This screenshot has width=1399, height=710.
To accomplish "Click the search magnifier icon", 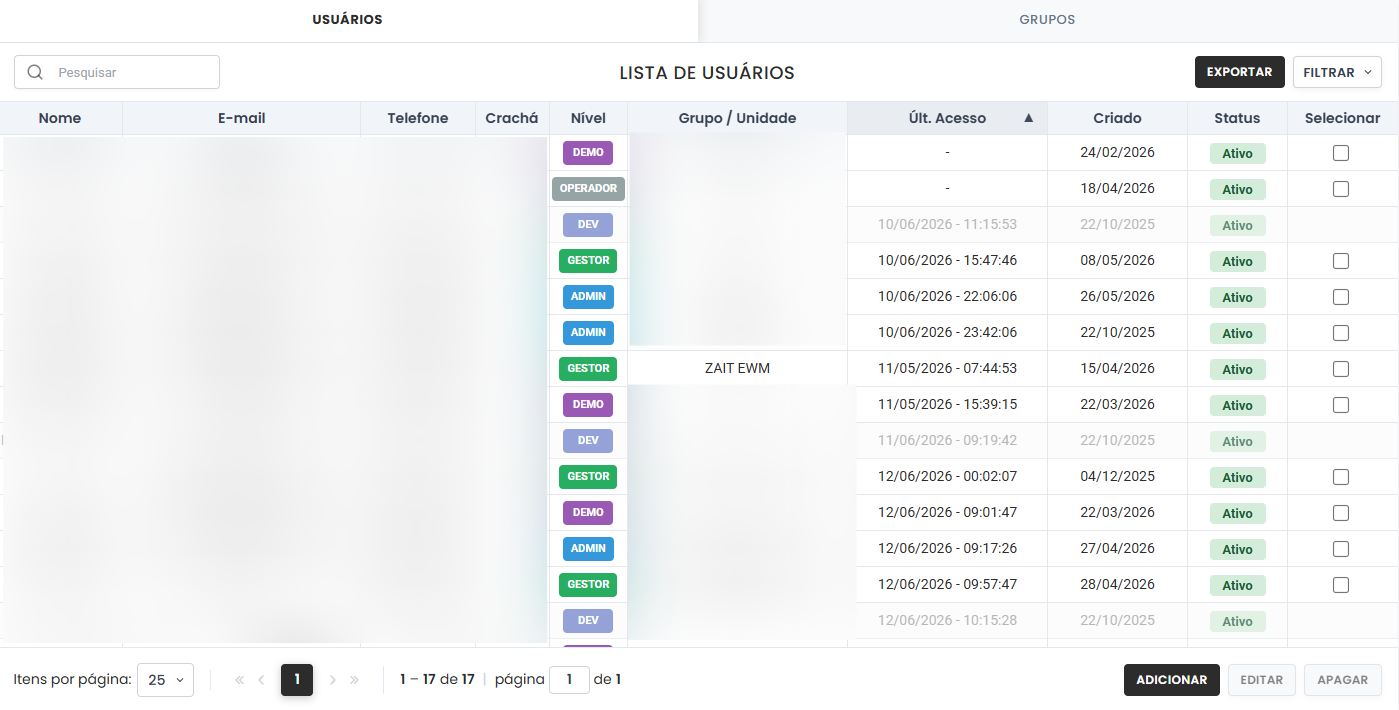I will point(36,72).
